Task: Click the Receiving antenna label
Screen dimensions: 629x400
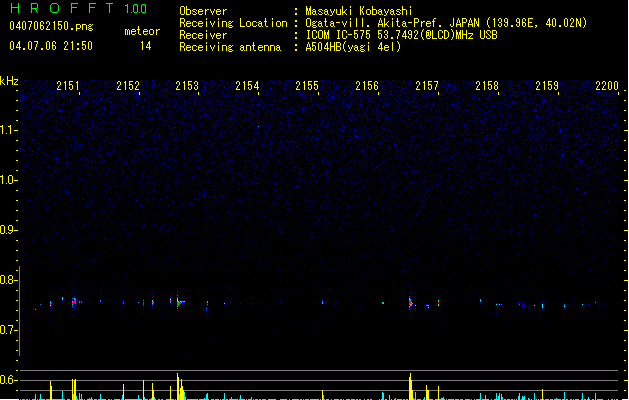Action: (x=230, y=47)
